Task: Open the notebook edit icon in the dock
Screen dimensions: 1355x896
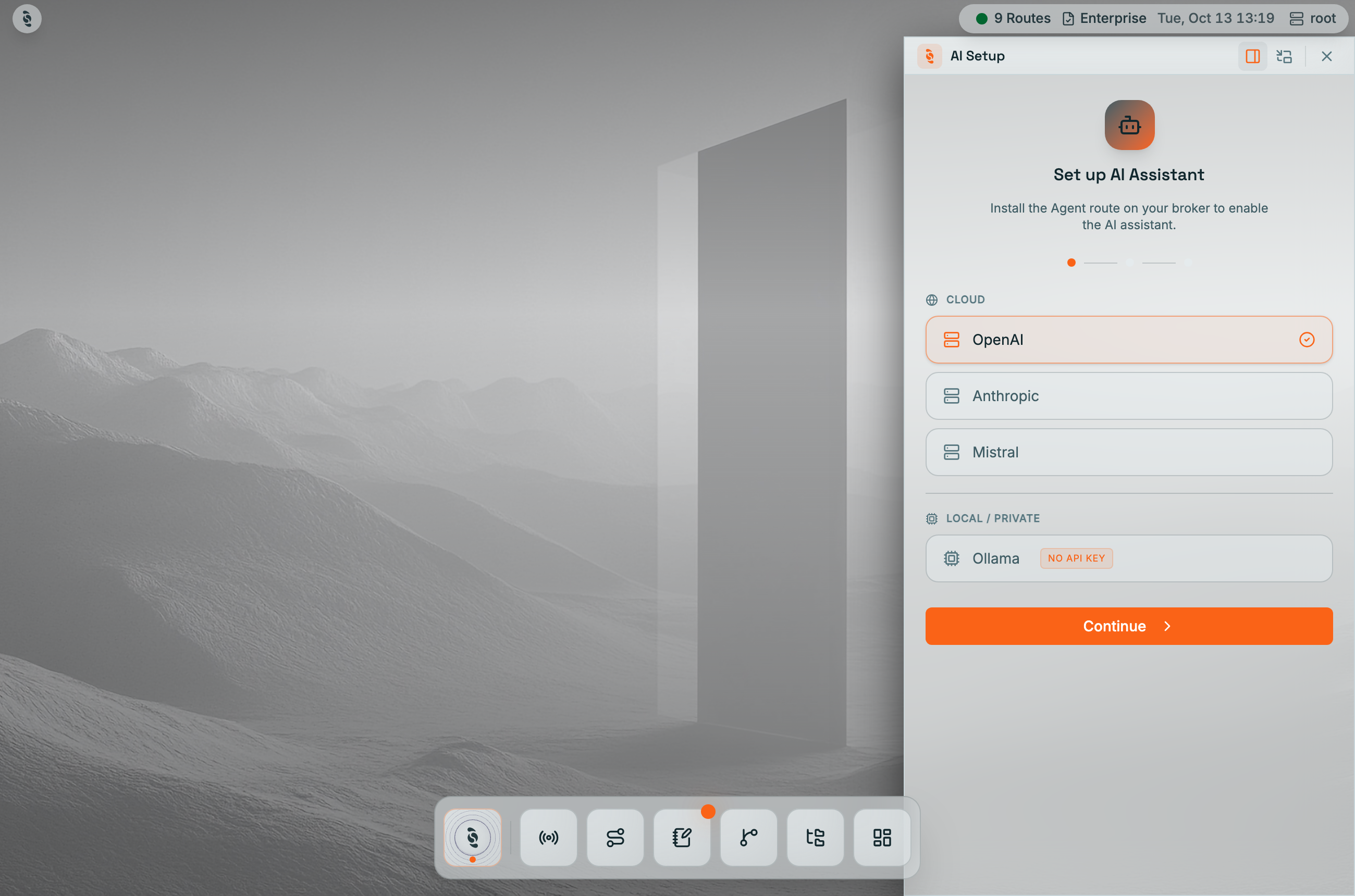Action: 682,837
